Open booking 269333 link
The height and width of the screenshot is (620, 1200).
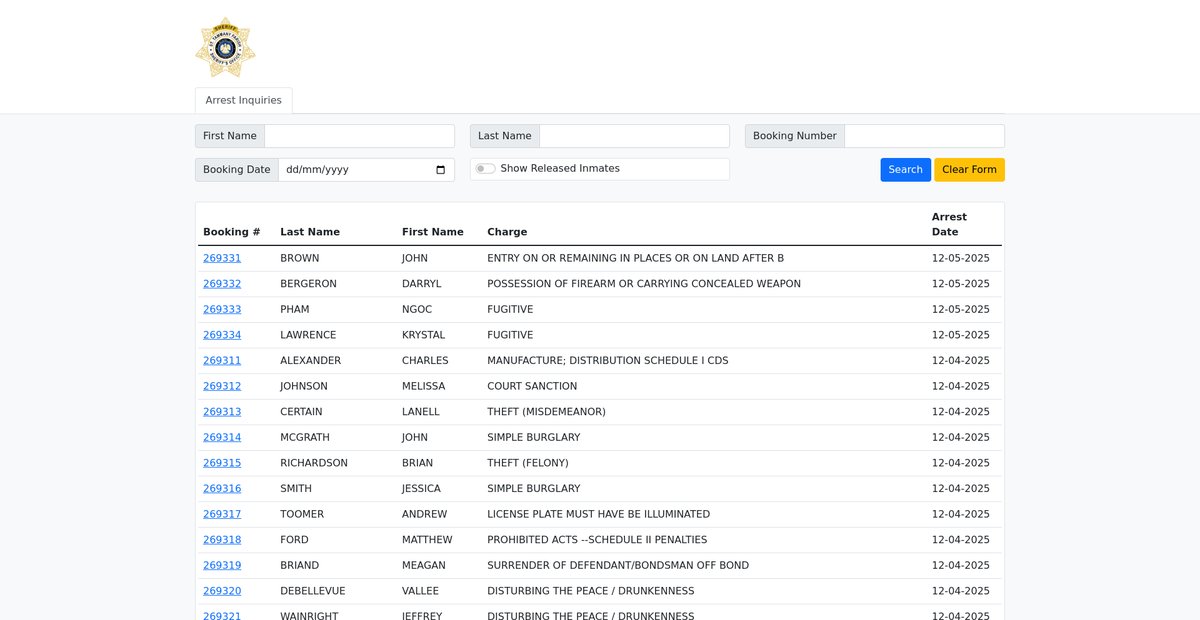[x=222, y=310]
